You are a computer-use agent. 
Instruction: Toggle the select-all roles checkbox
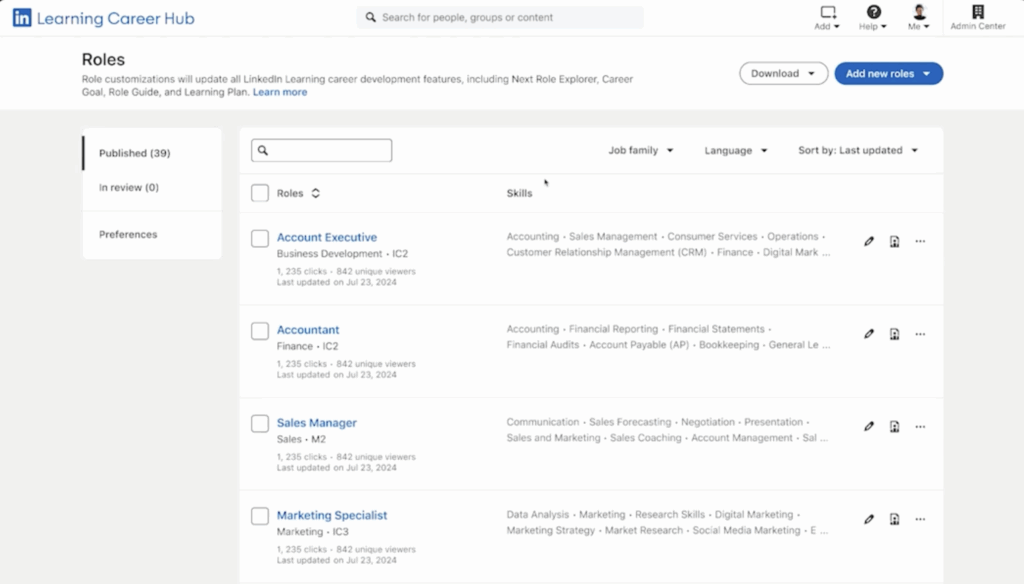(260, 193)
